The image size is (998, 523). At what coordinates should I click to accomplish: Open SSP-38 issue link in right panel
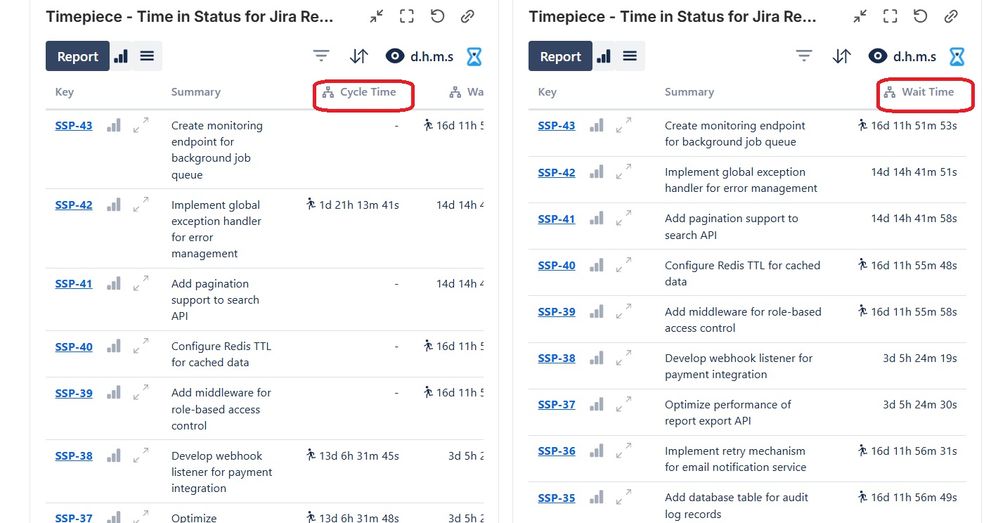point(556,358)
